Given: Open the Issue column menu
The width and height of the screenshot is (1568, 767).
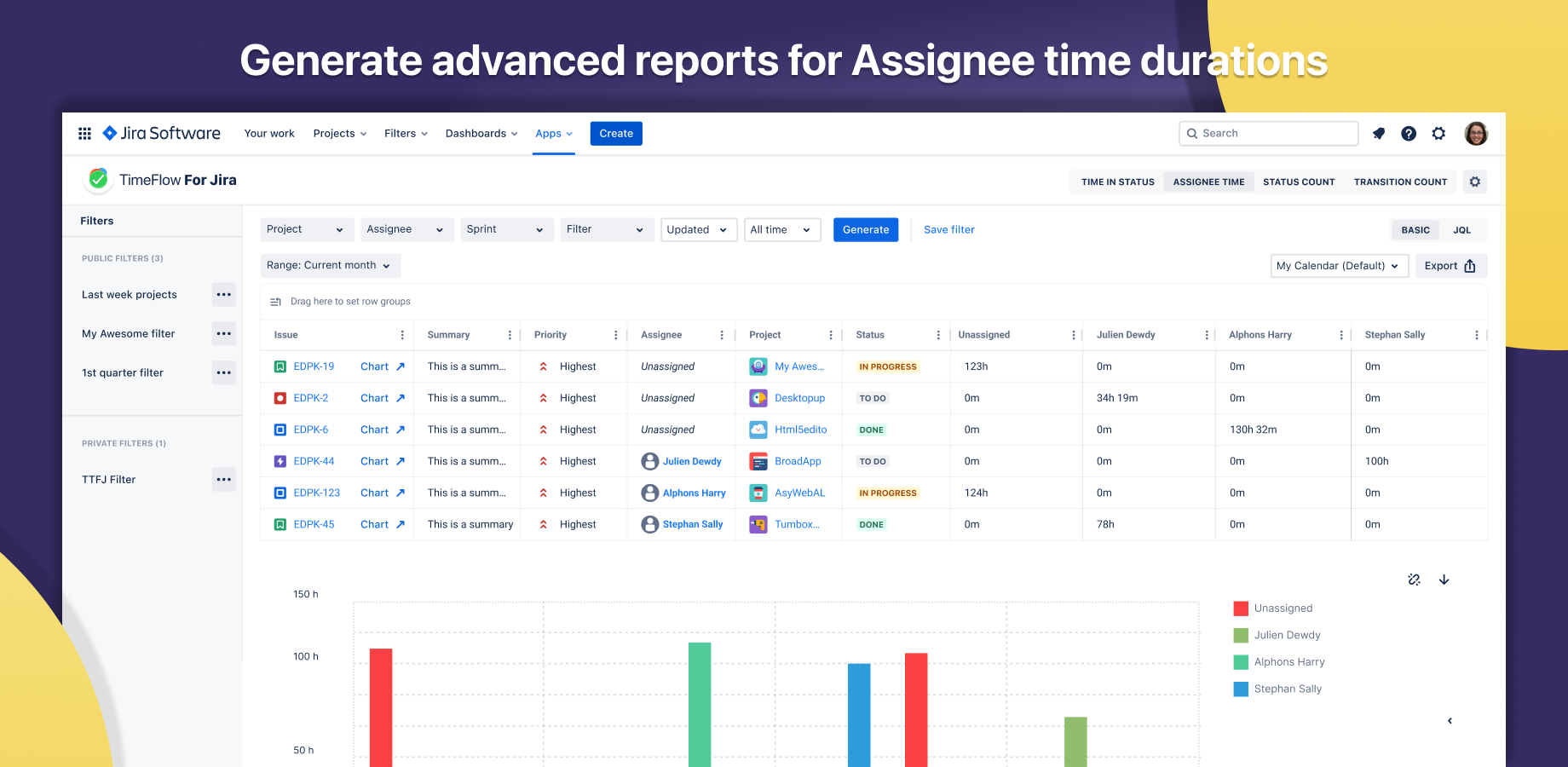Looking at the screenshot, I should point(402,335).
